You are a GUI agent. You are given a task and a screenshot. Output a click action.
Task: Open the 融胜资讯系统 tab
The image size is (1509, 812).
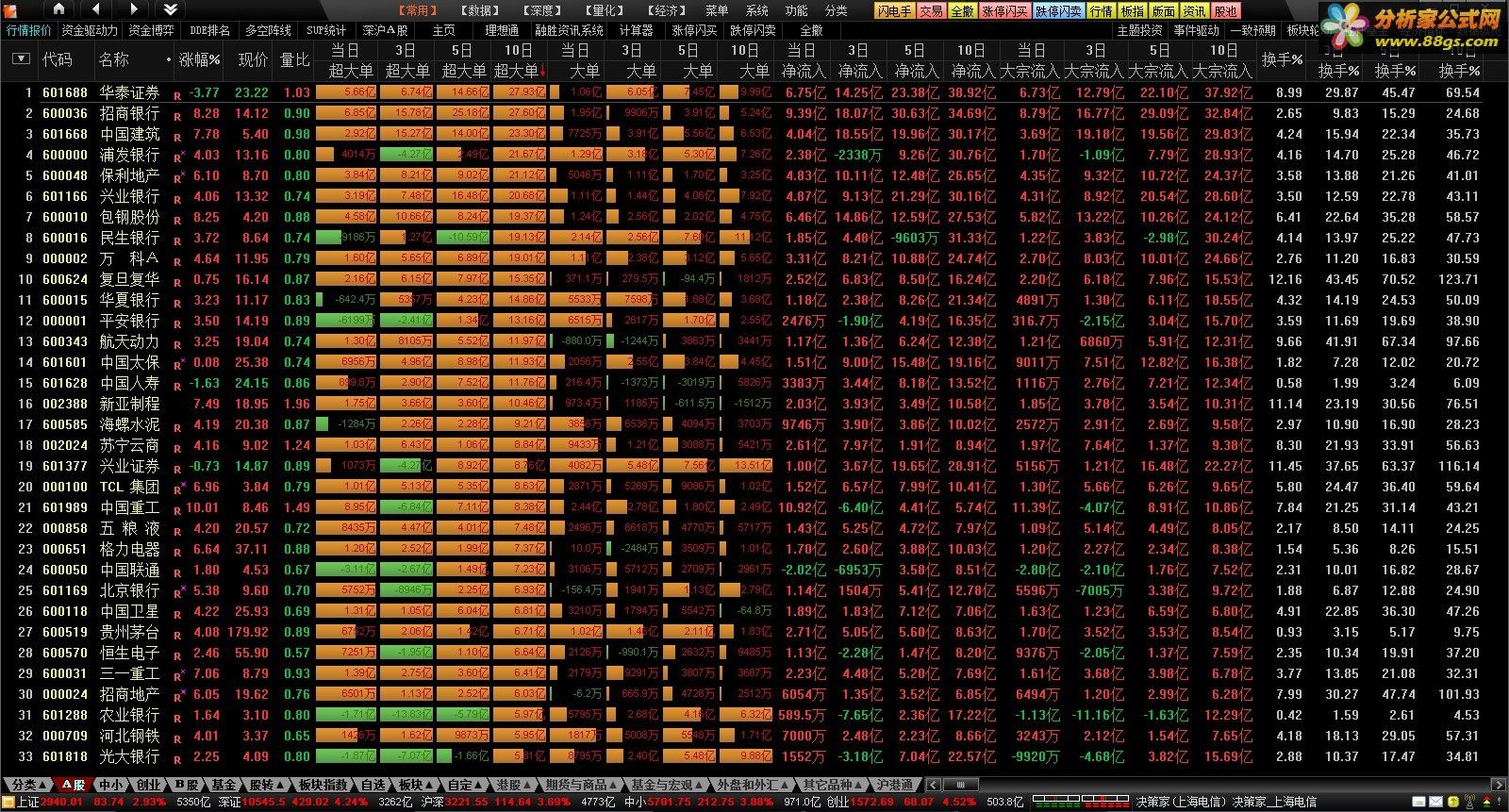(x=570, y=30)
